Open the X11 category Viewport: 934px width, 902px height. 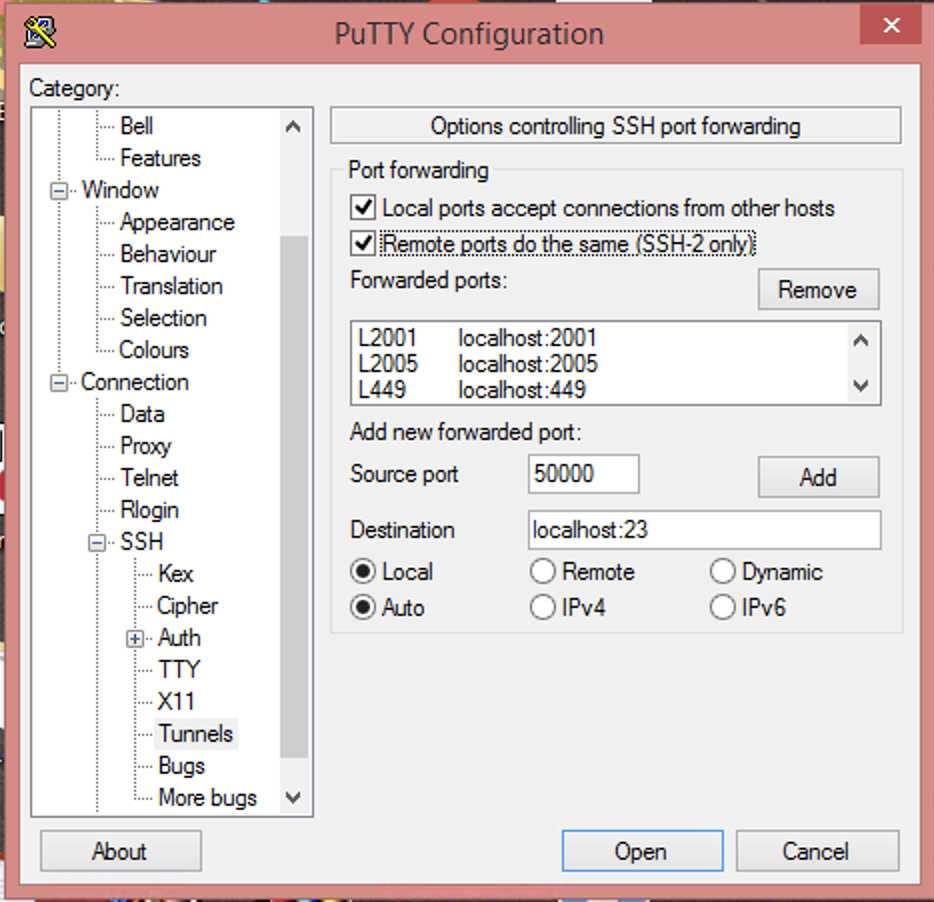pyautogui.click(x=176, y=702)
